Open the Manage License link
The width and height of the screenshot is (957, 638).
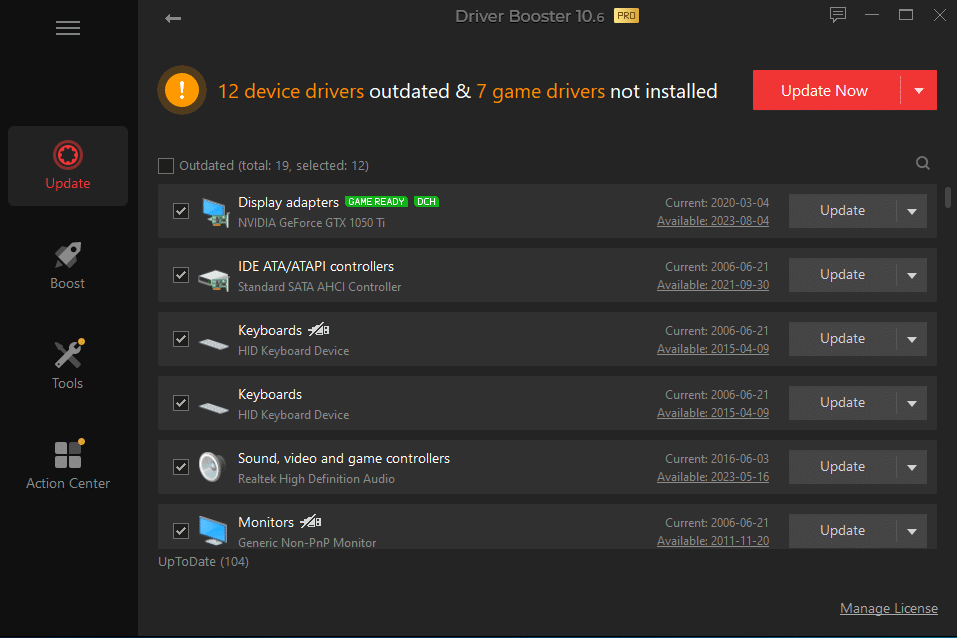coord(889,609)
